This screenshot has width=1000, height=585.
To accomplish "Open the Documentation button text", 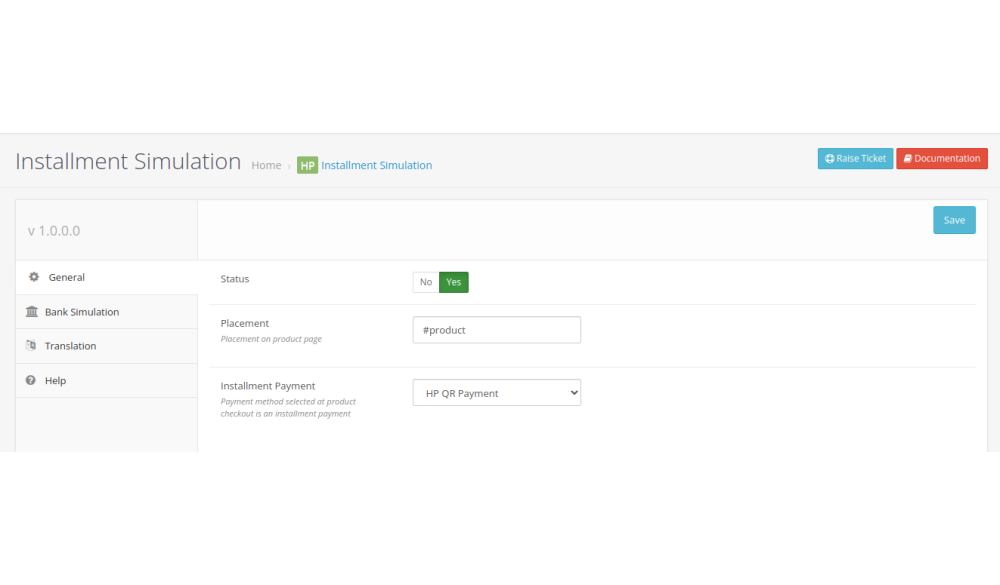I will click(947, 159).
